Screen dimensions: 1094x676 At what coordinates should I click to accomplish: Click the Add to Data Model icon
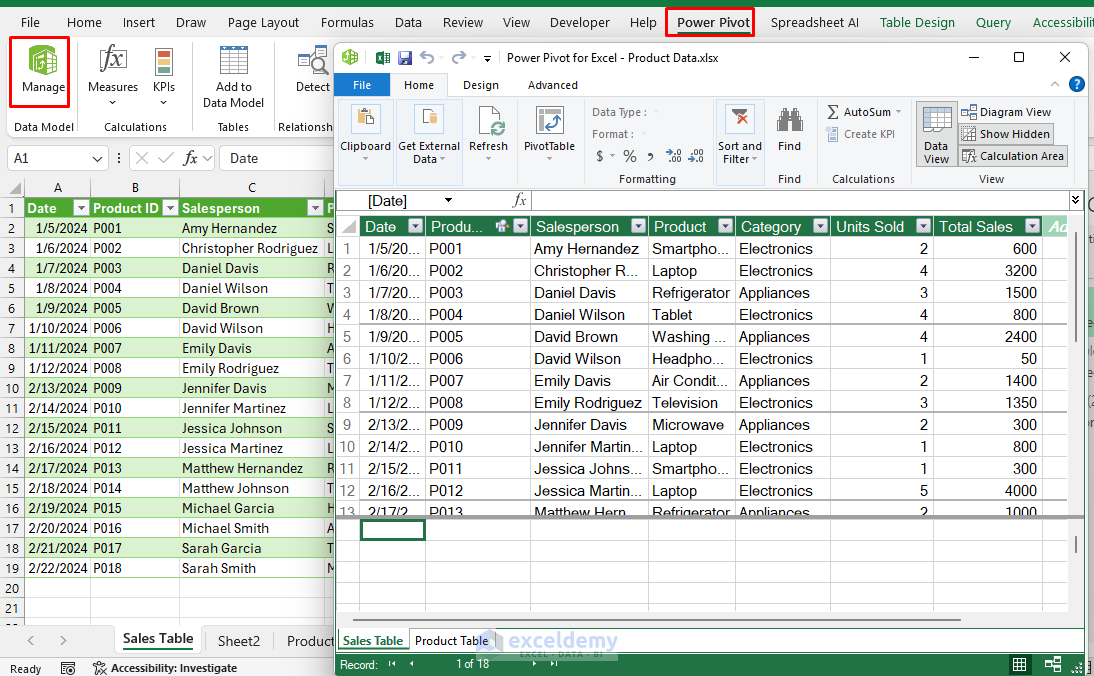[233, 62]
